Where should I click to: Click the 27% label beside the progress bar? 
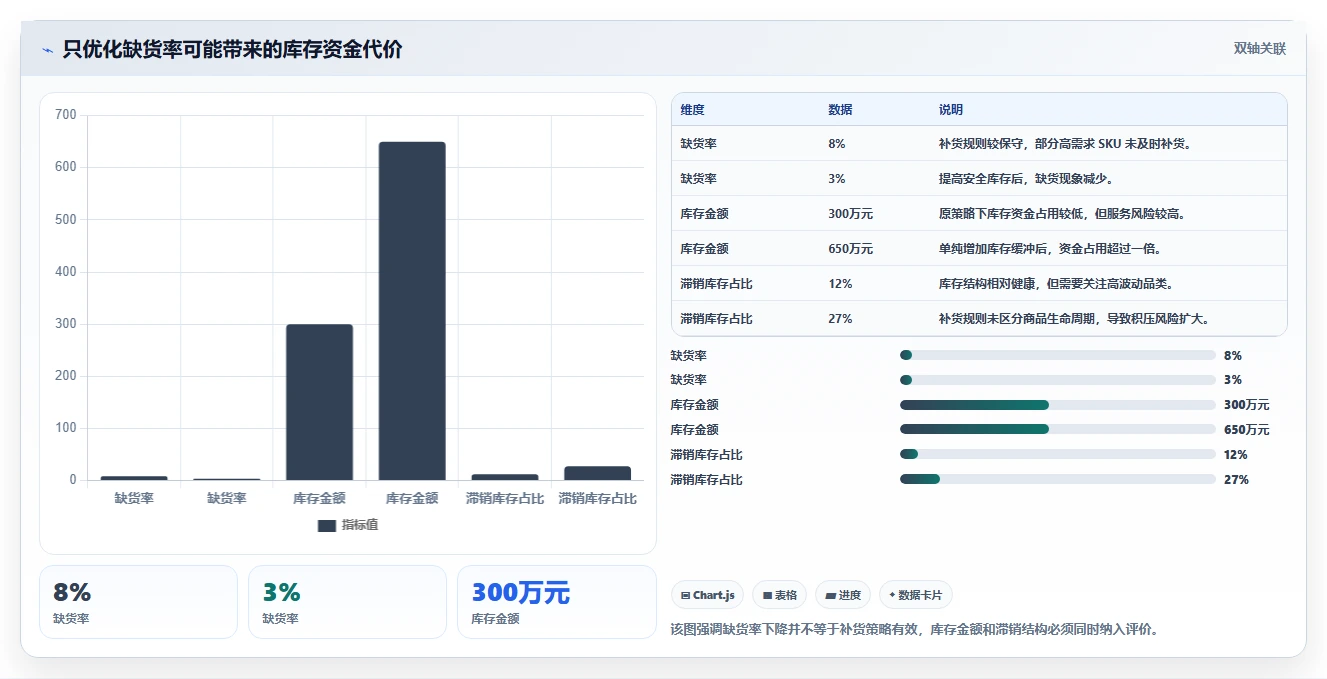(x=1236, y=479)
